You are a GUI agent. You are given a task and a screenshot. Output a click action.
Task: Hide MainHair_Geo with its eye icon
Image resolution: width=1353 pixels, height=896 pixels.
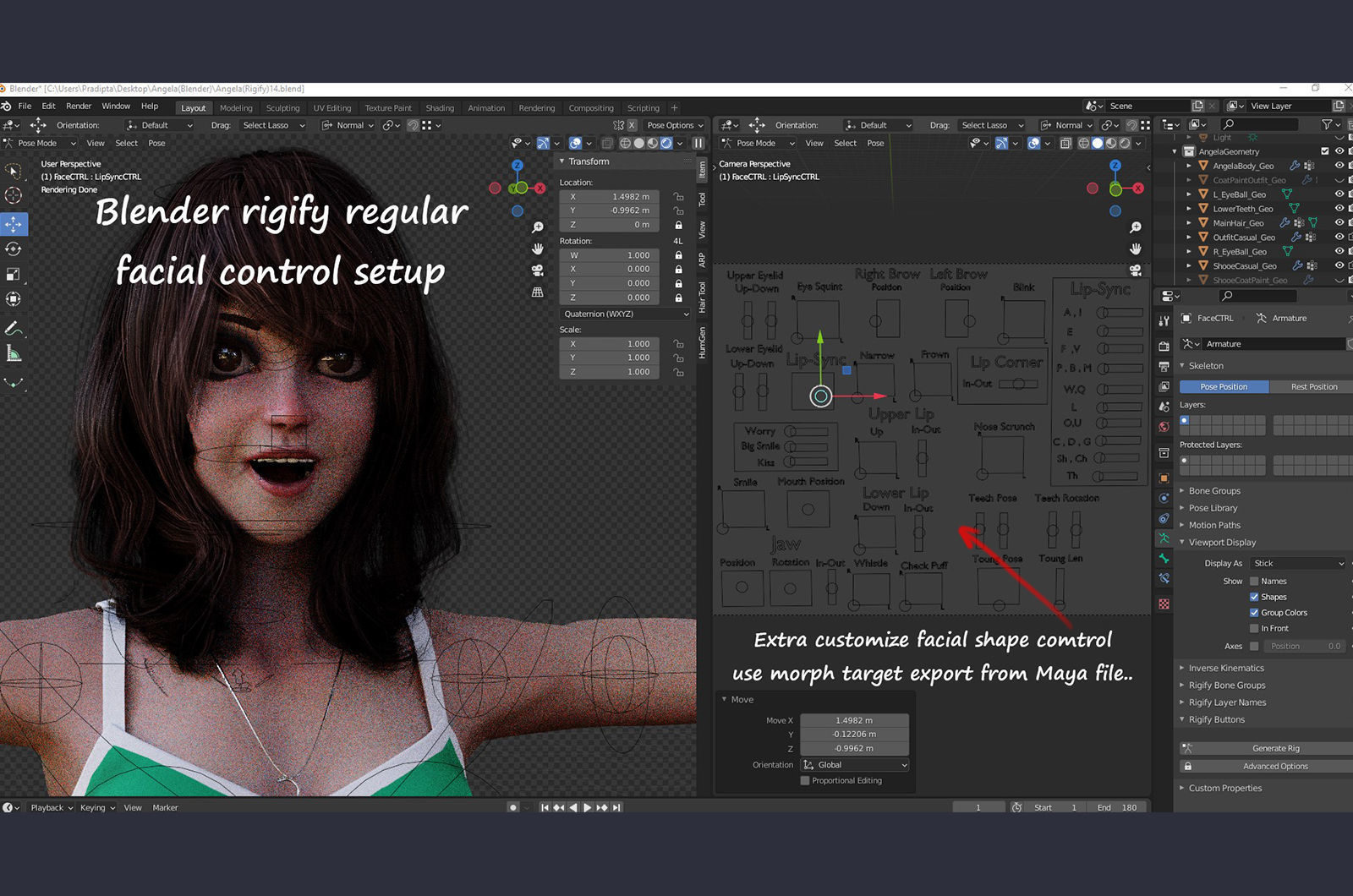click(x=1339, y=223)
